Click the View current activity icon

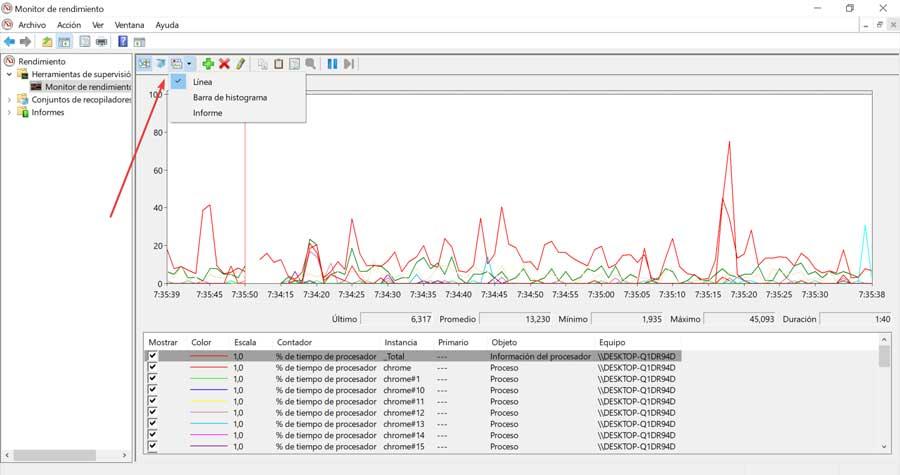pyautogui.click(x=145, y=64)
